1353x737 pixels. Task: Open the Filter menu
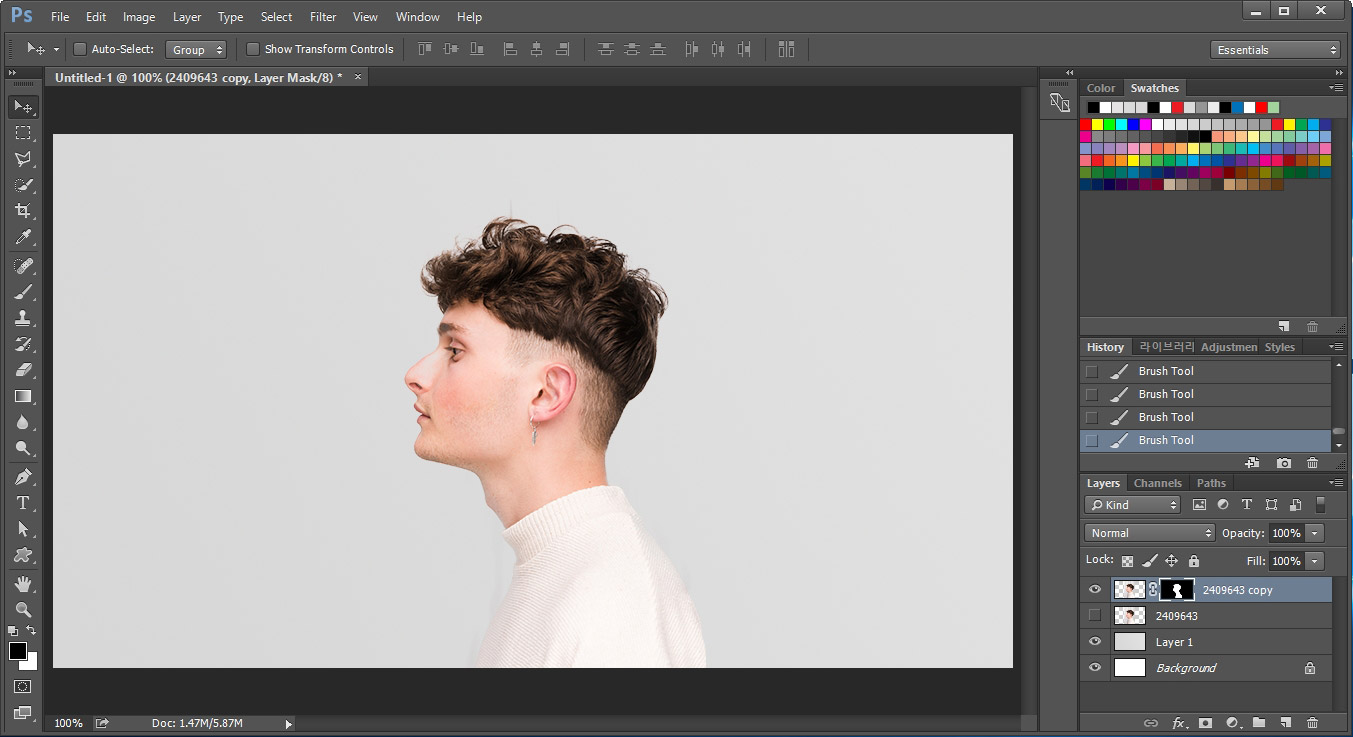323,17
